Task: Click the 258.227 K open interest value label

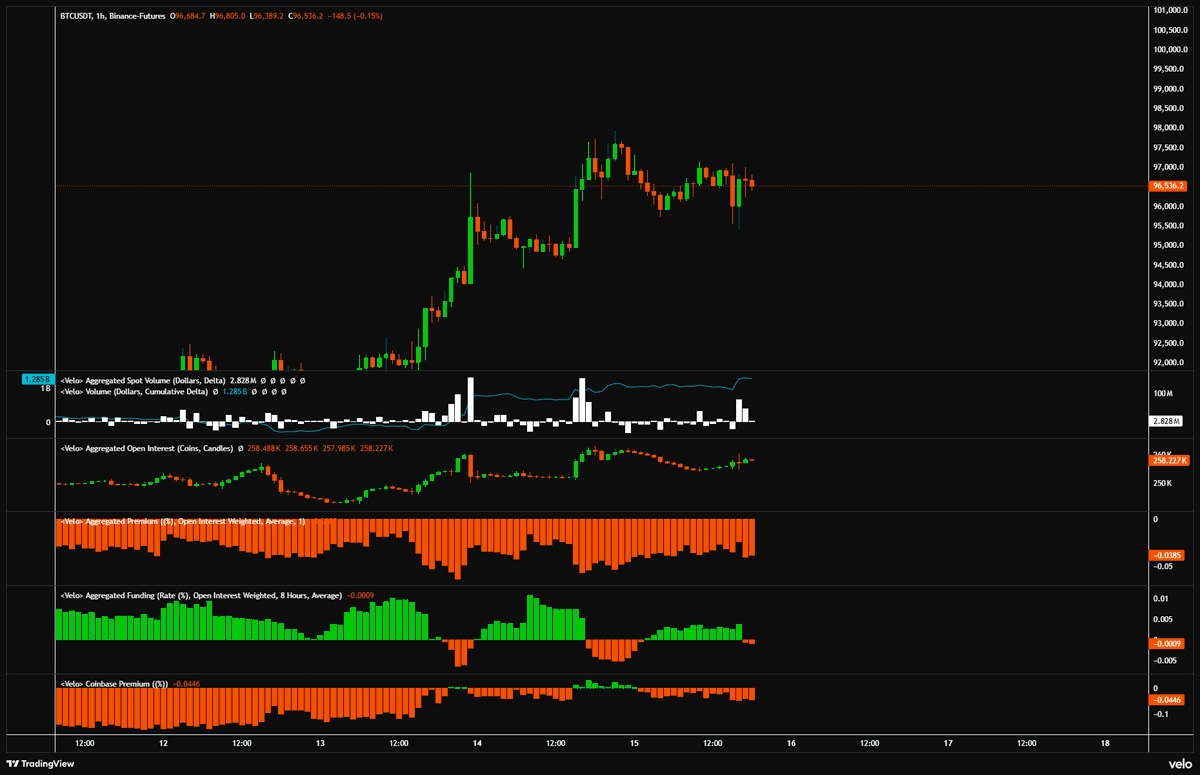Action: [1168, 461]
